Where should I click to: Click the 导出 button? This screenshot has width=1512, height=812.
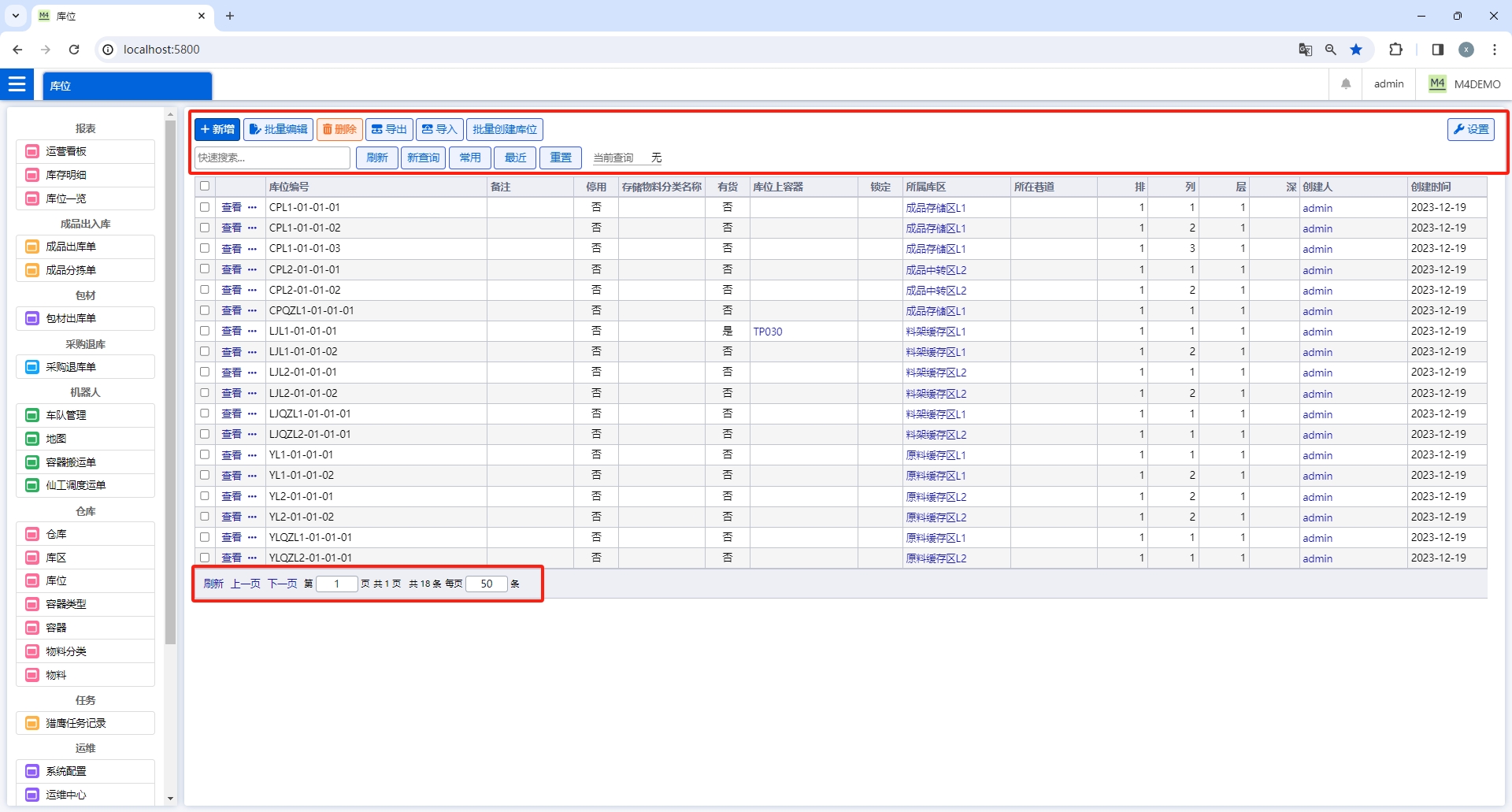coord(389,129)
